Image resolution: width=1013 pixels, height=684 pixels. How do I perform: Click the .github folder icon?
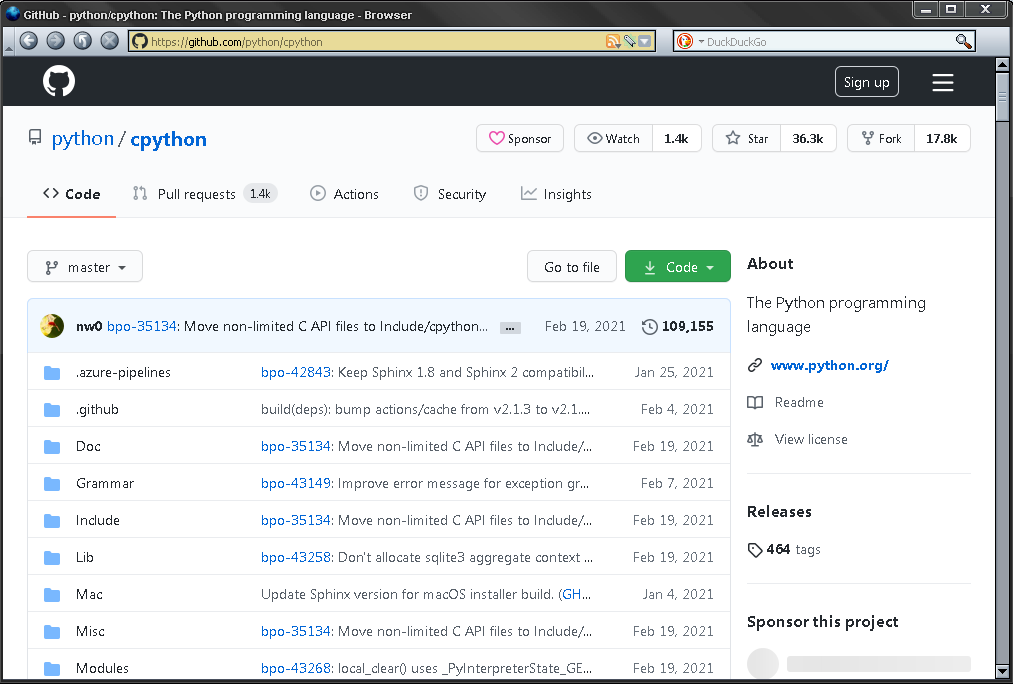52,409
